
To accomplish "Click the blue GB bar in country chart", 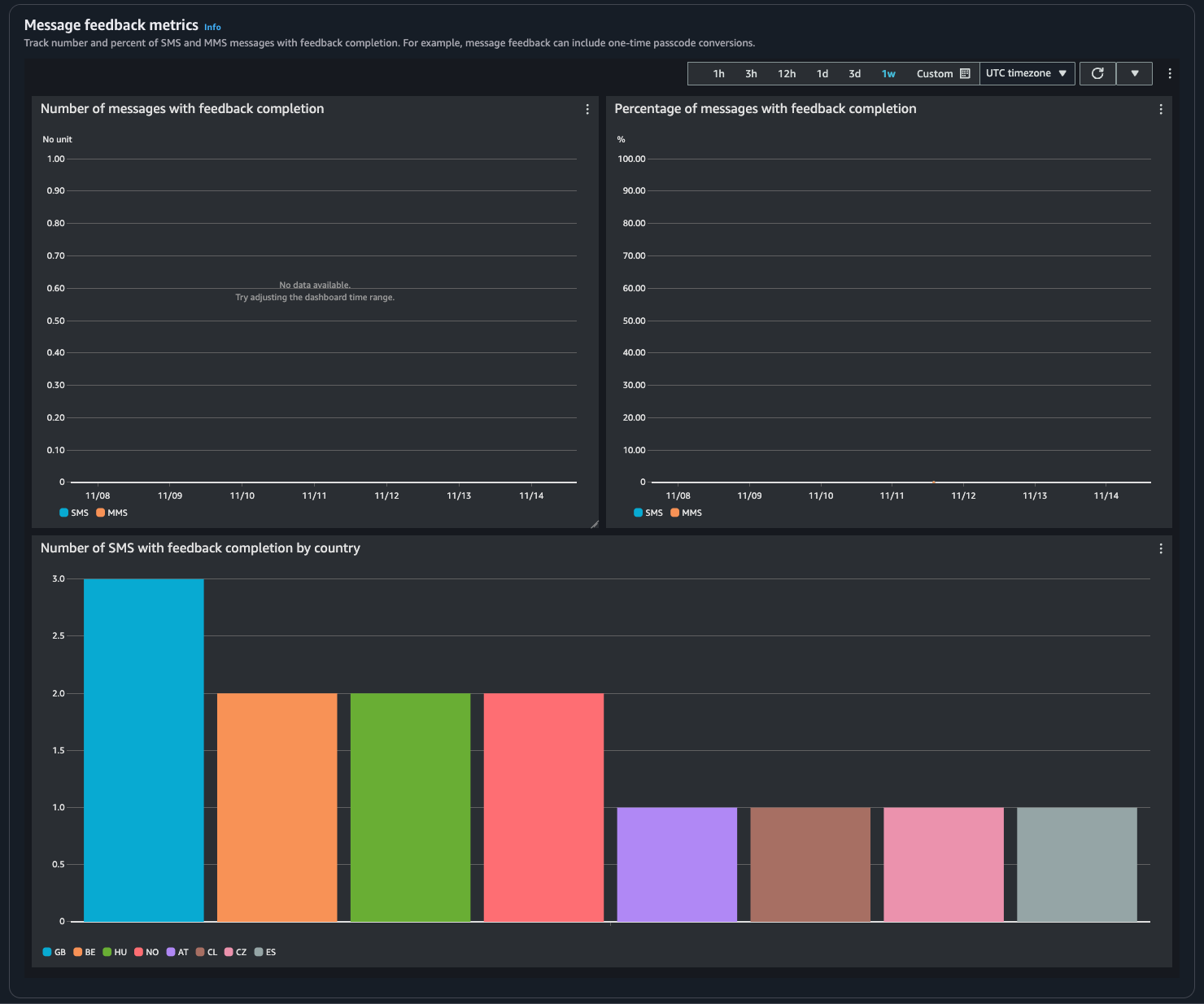I will click(x=144, y=750).
